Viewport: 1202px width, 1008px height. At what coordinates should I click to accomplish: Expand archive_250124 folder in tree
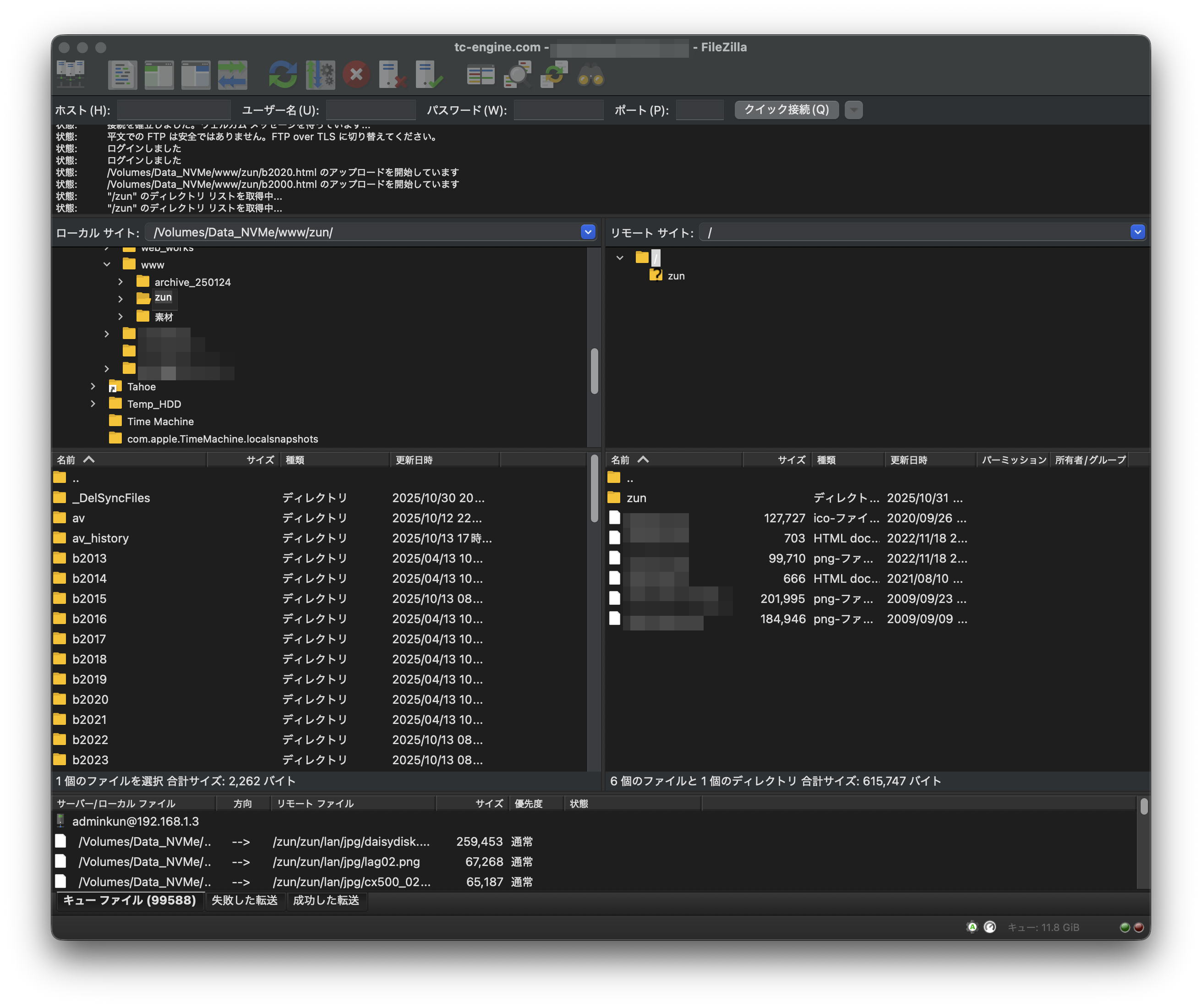(120, 282)
